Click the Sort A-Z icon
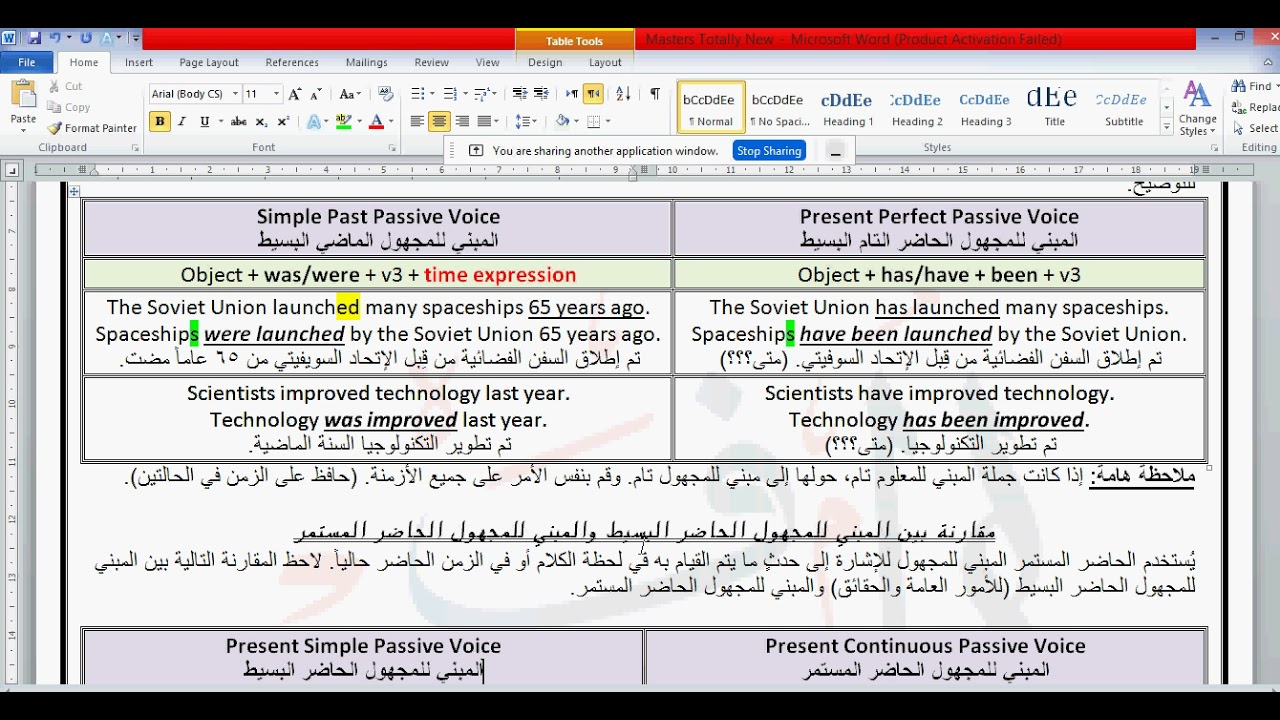This screenshot has width=1280, height=720. (x=623, y=94)
